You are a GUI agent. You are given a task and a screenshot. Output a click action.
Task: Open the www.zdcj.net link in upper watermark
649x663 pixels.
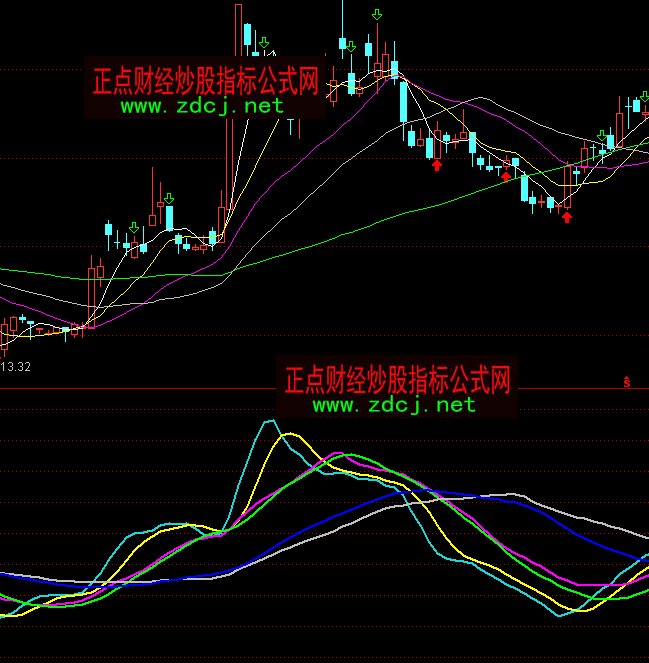coord(203,106)
